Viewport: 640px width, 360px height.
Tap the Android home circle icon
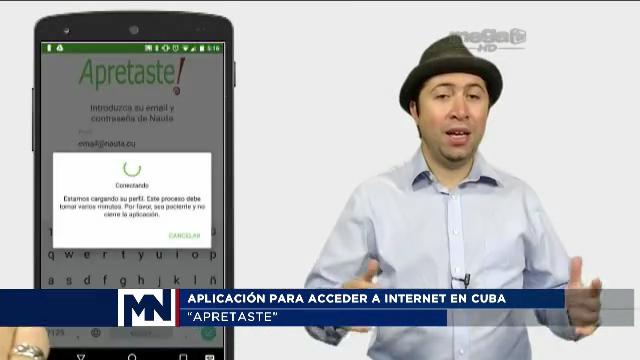[x=132, y=357]
